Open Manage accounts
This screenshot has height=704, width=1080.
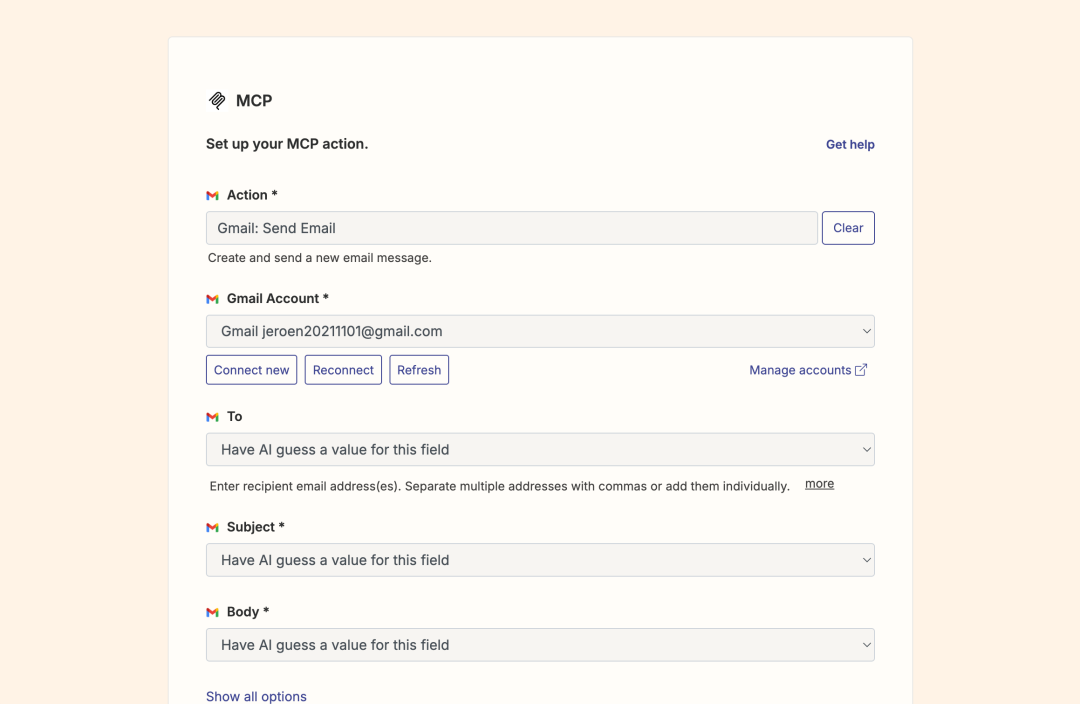[800, 369]
